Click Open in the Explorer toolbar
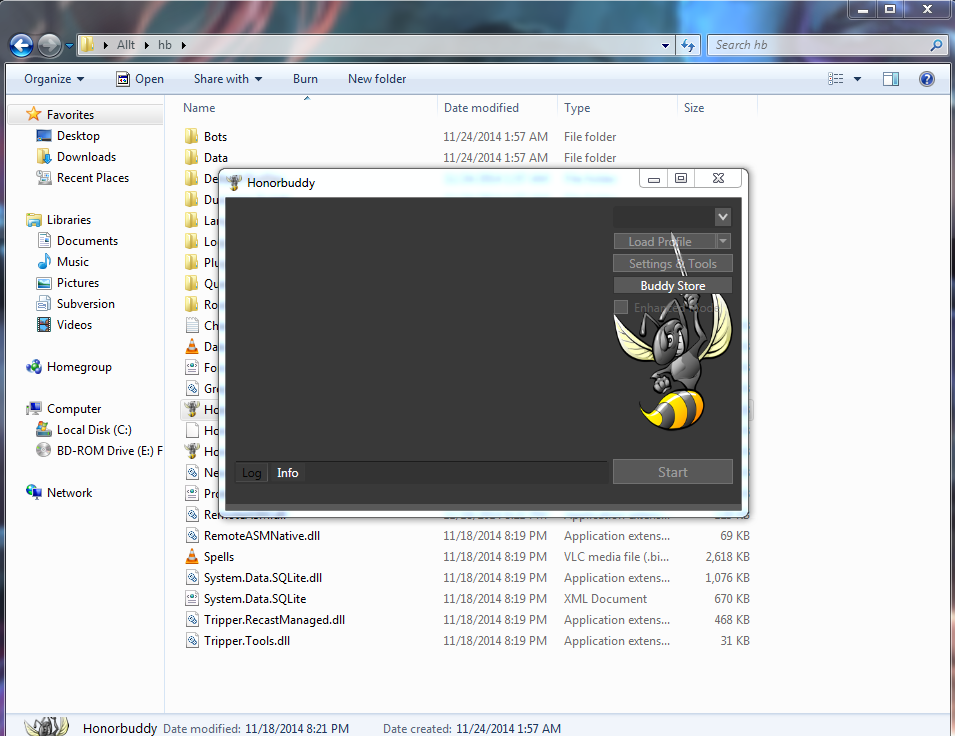 point(140,79)
